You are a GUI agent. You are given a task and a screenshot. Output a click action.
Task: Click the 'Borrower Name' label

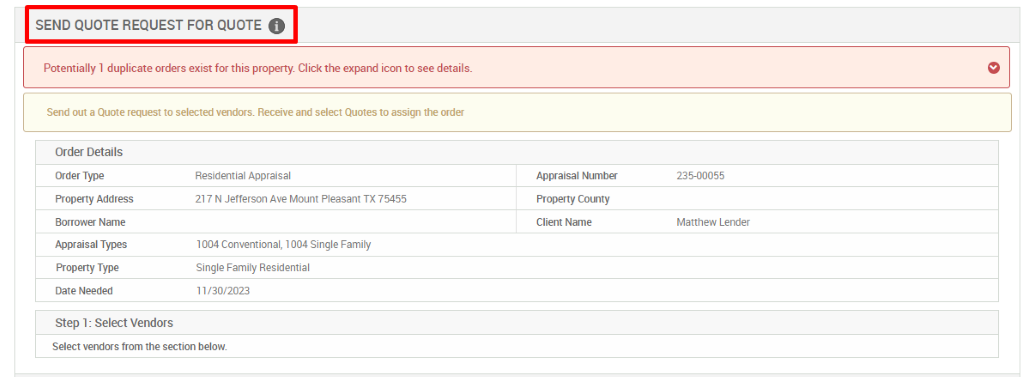(91, 222)
